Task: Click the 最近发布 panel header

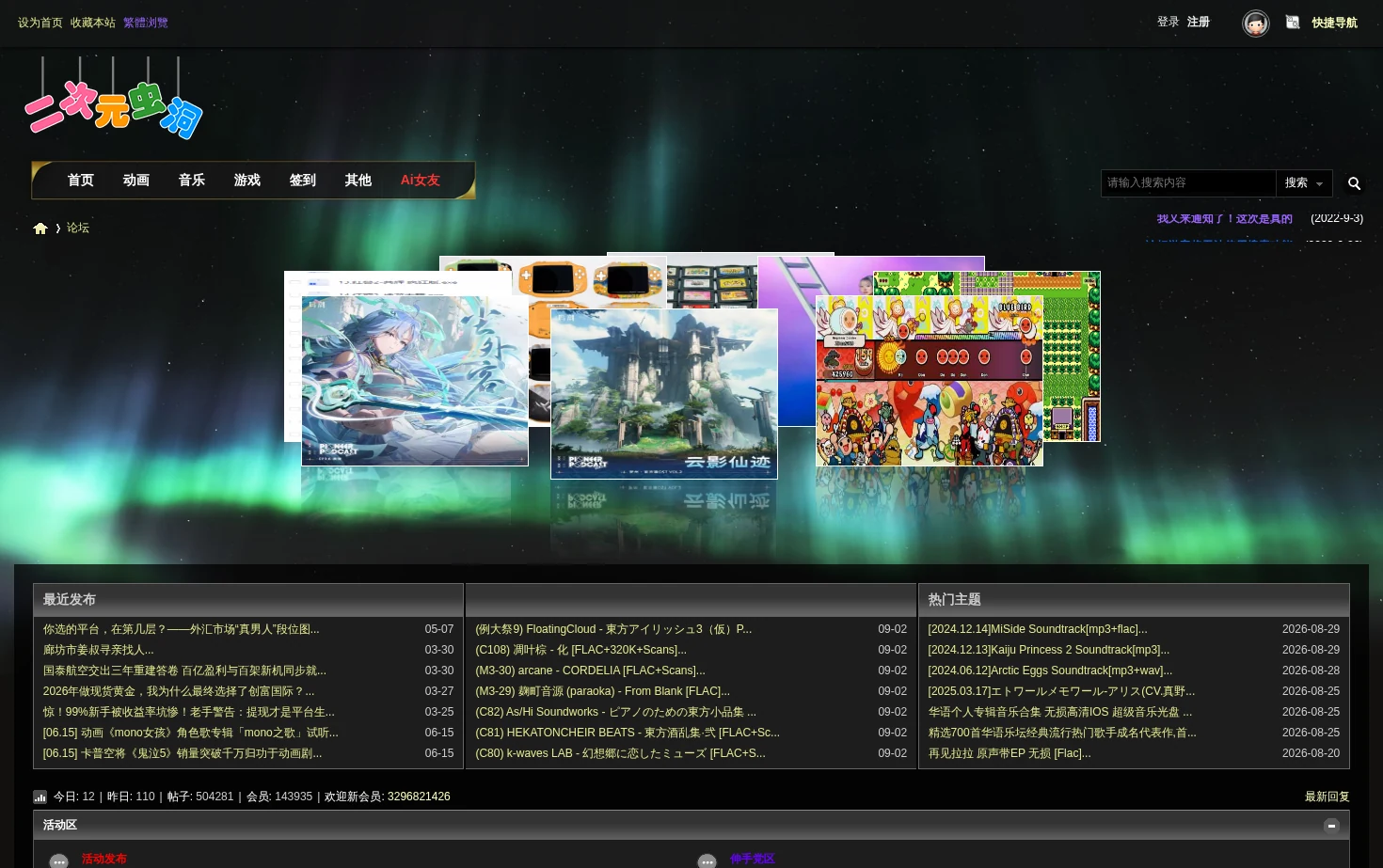Action: click(248, 600)
